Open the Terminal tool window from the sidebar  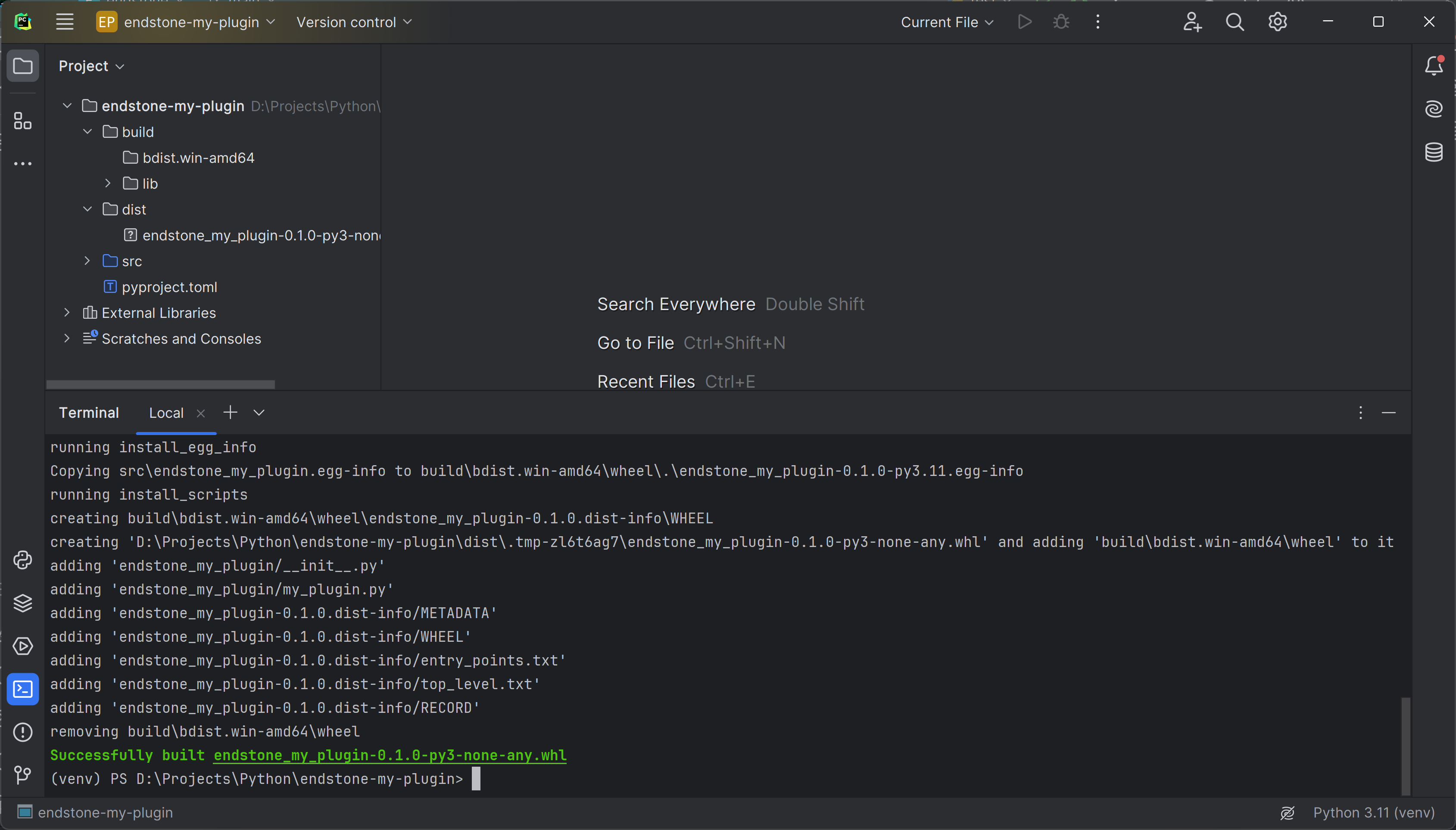click(23, 689)
